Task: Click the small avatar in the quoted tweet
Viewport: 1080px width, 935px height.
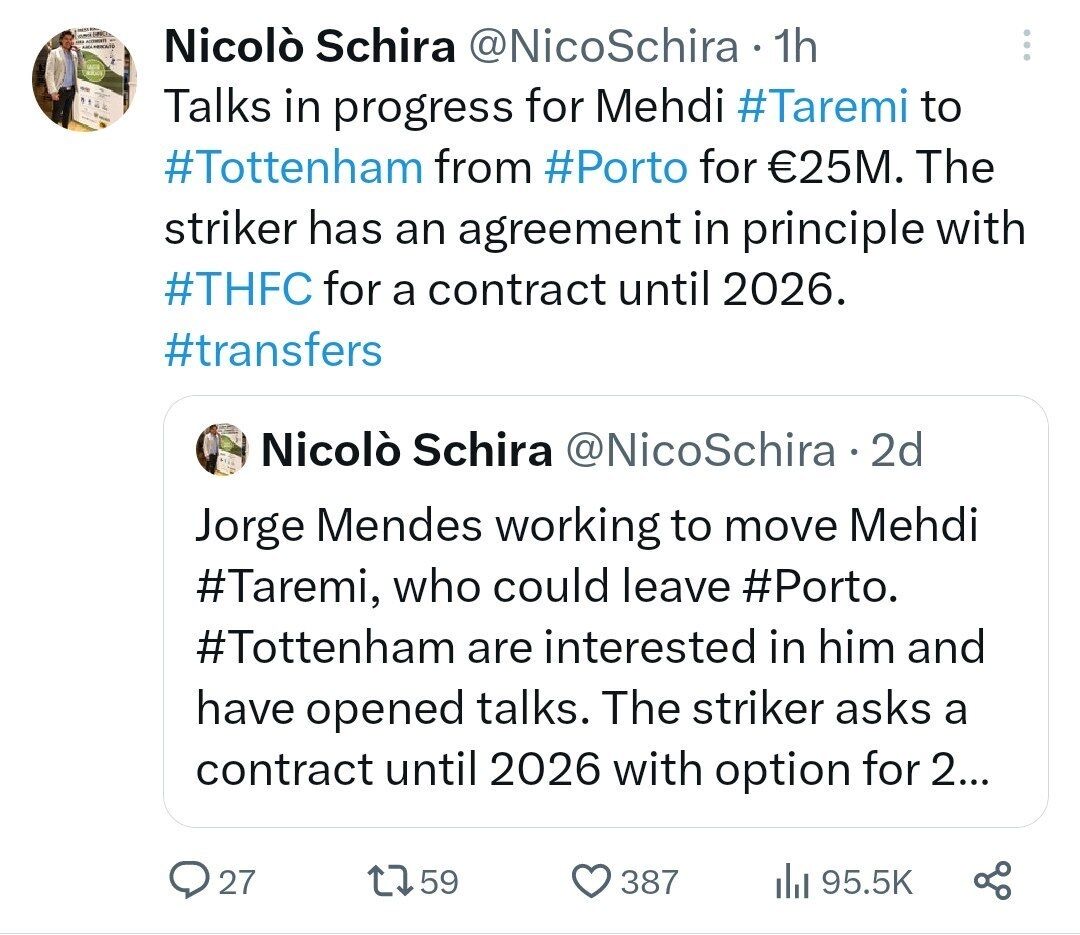Action: point(222,449)
